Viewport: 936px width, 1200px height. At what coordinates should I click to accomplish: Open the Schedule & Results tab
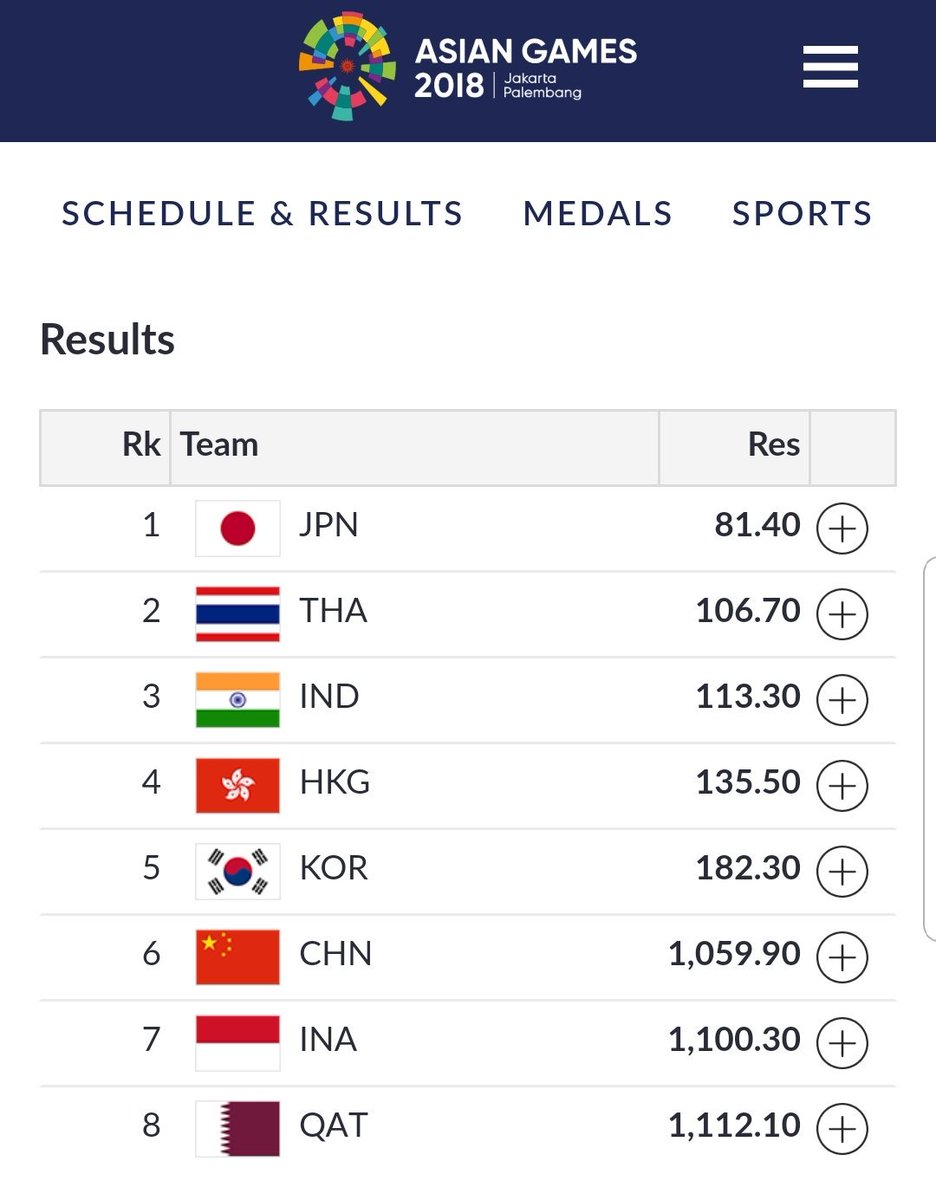pyautogui.click(x=262, y=213)
